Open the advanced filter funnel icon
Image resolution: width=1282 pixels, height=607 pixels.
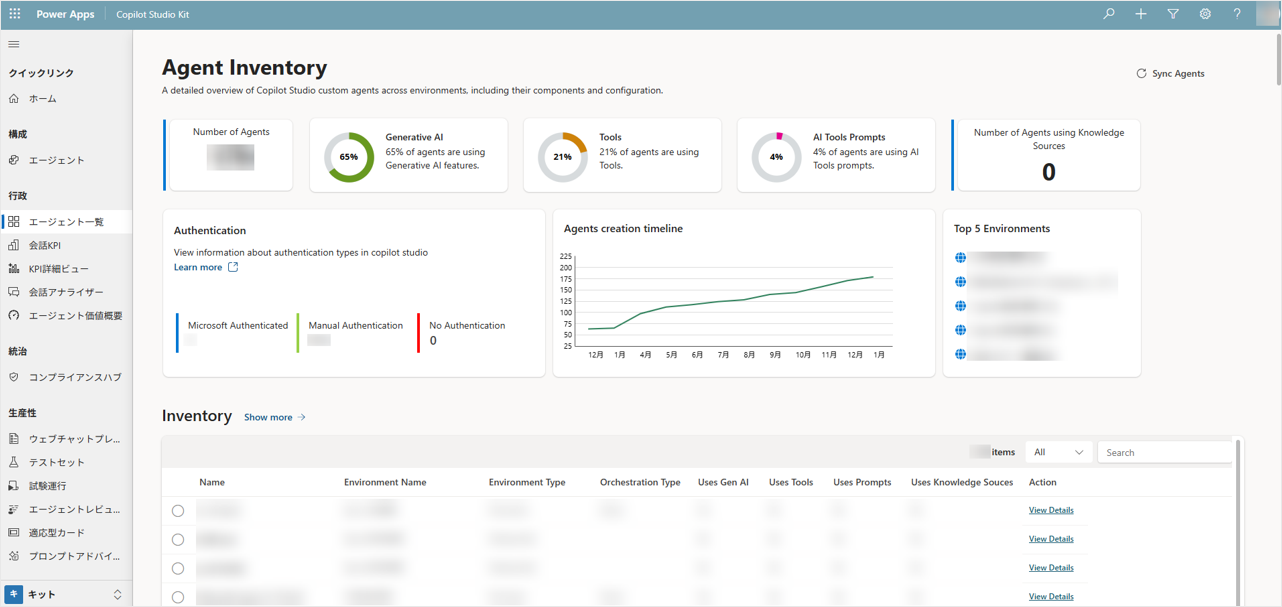tap(1173, 14)
